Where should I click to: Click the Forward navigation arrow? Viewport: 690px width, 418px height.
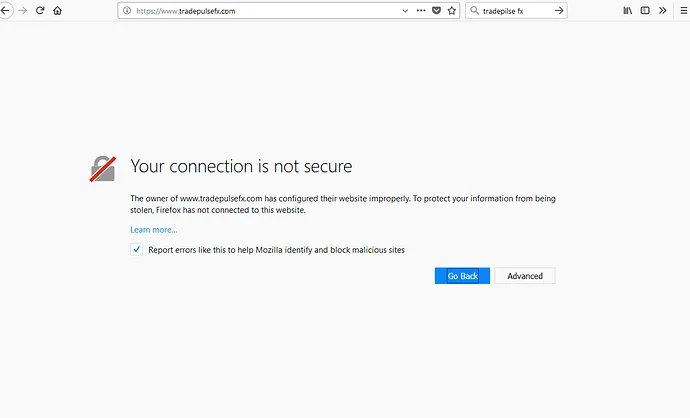pos(22,10)
